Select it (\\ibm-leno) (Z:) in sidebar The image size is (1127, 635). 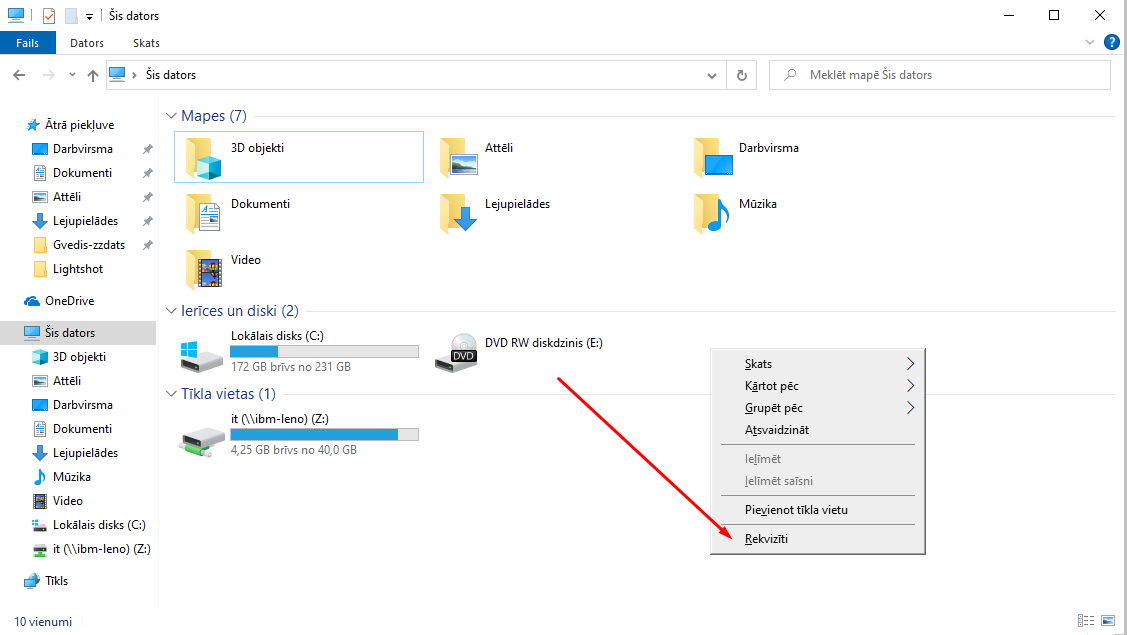click(101, 549)
